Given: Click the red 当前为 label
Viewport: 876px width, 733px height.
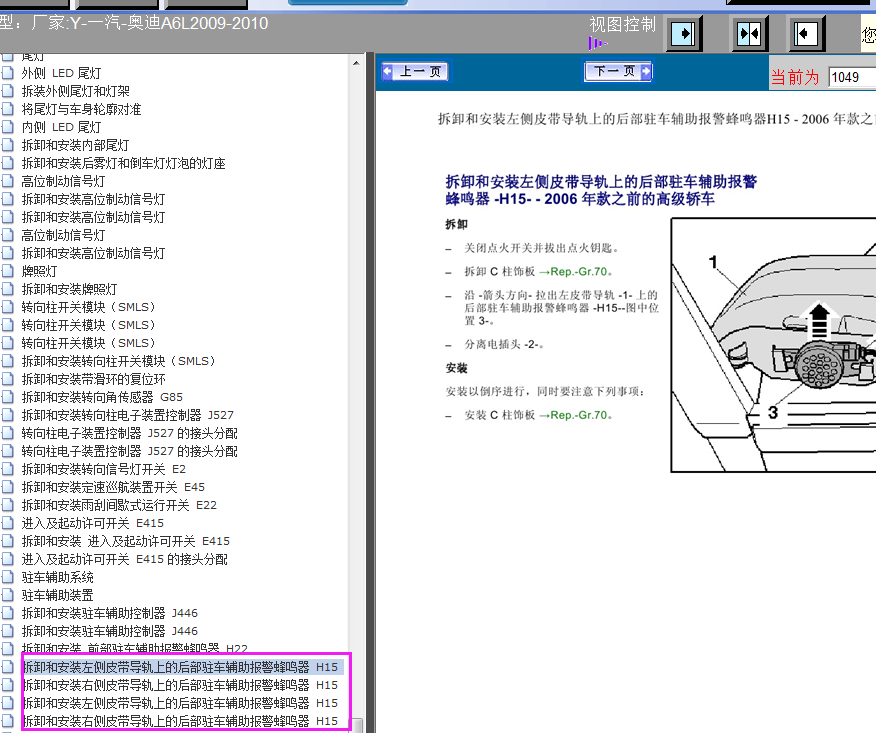Looking at the screenshot, I should 795,78.
